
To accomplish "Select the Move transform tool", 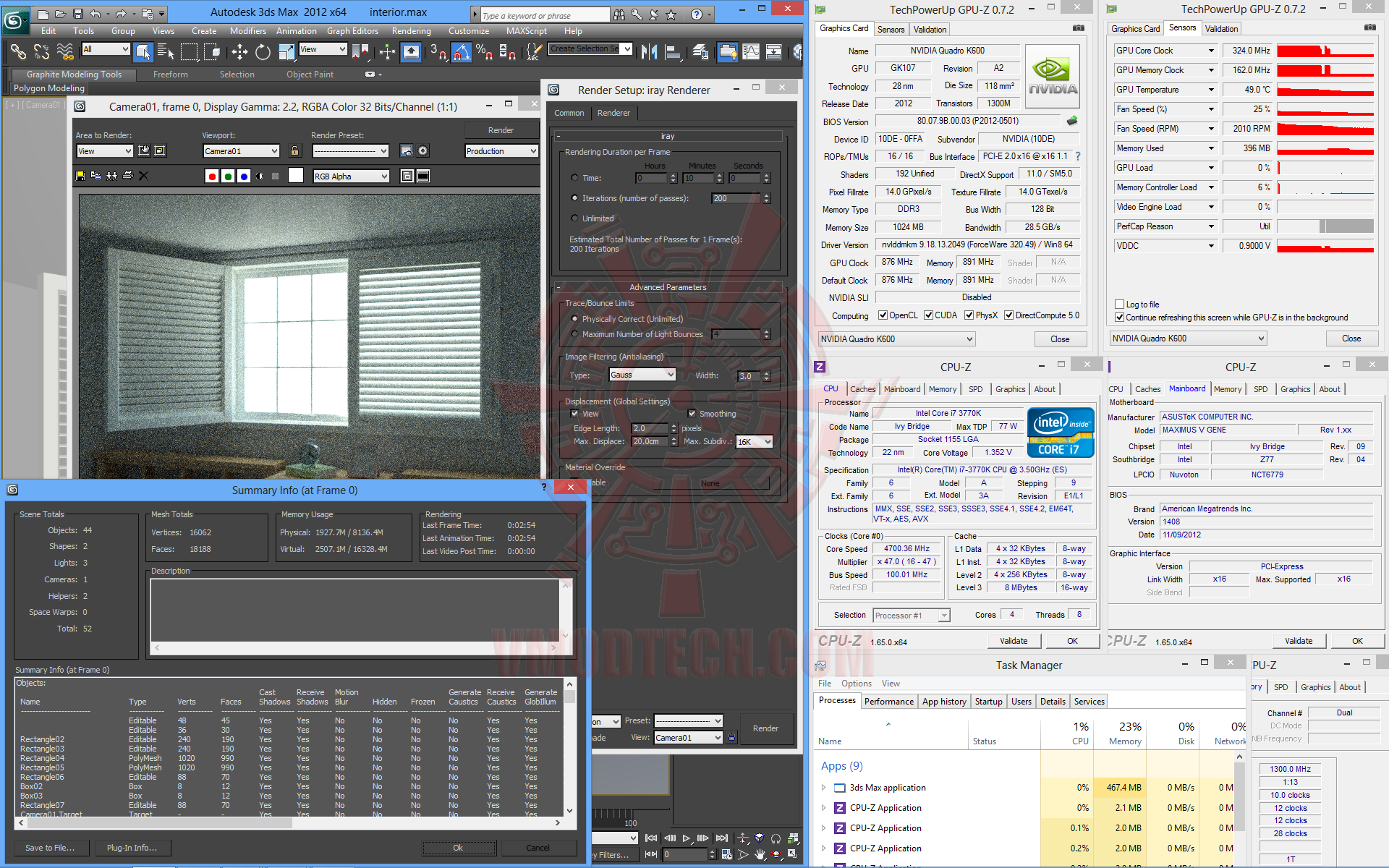I will pos(239,51).
